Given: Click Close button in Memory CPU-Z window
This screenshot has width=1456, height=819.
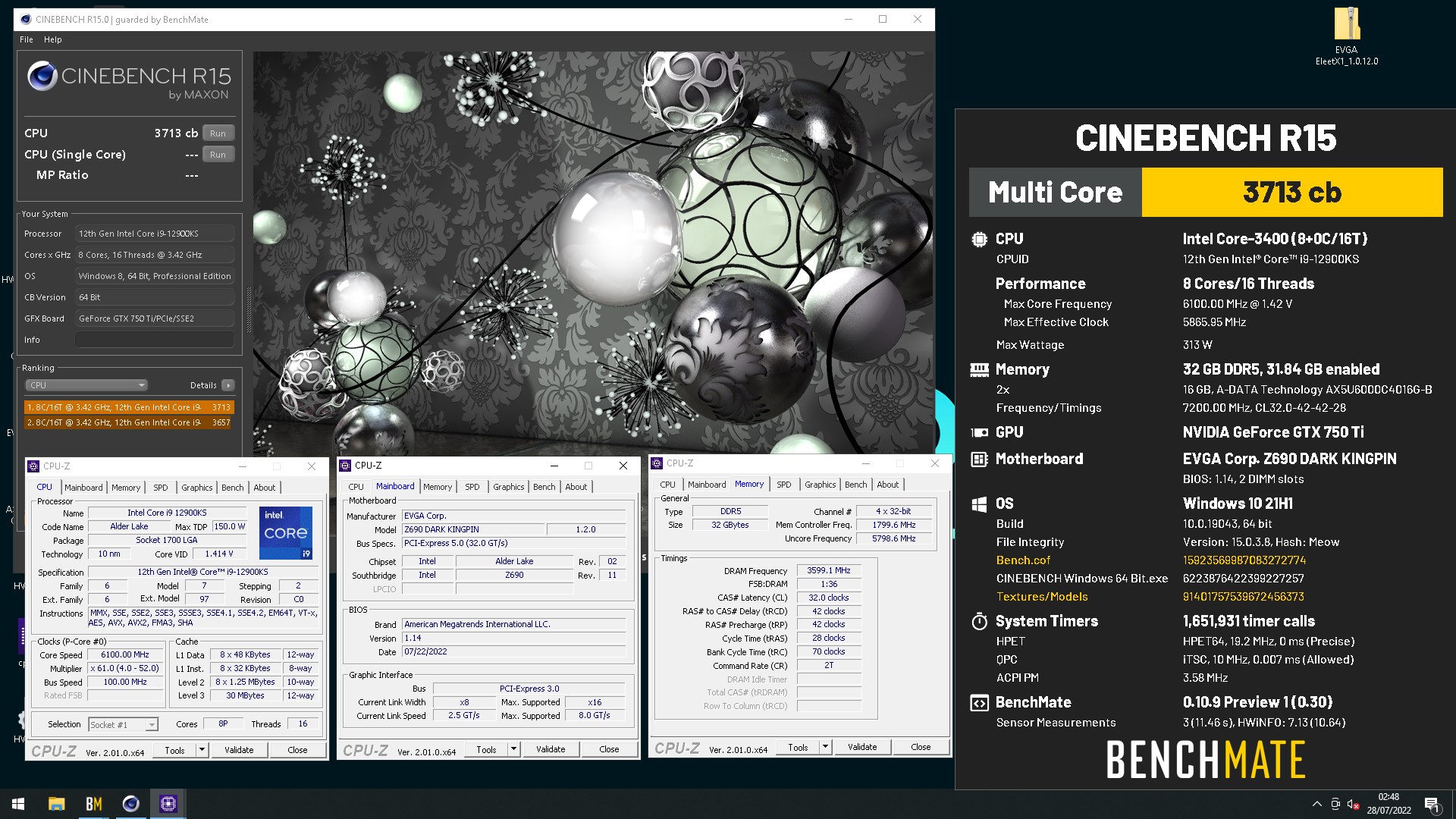Looking at the screenshot, I should click(x=921, y=747).
